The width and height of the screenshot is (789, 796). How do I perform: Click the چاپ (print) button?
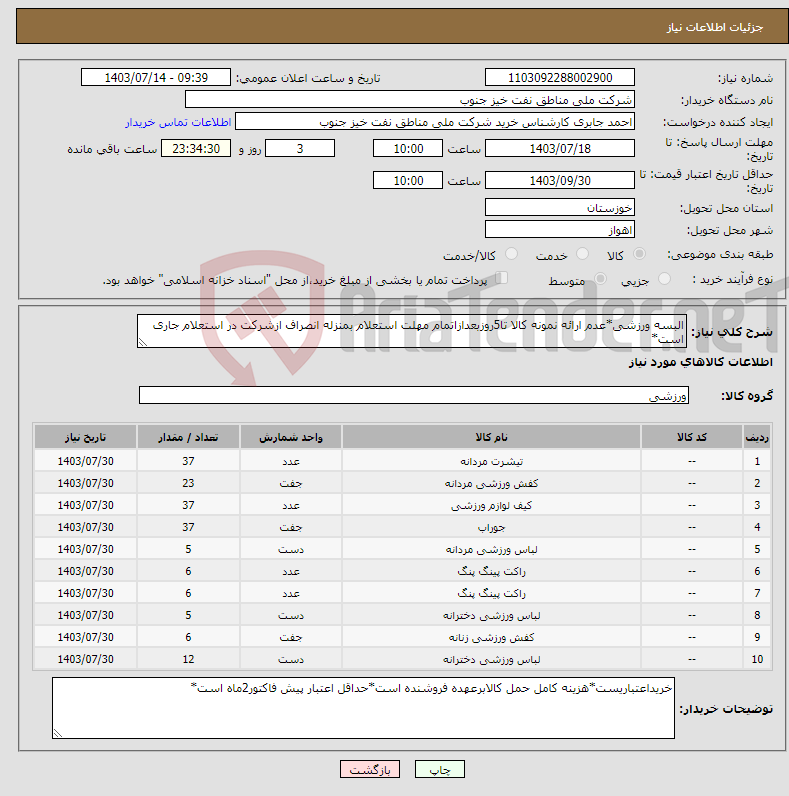[440, 769]
